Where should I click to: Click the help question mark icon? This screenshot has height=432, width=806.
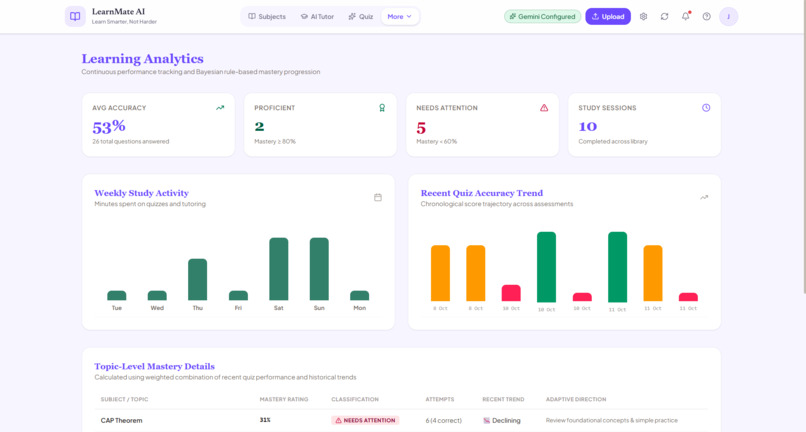(706, 16)
